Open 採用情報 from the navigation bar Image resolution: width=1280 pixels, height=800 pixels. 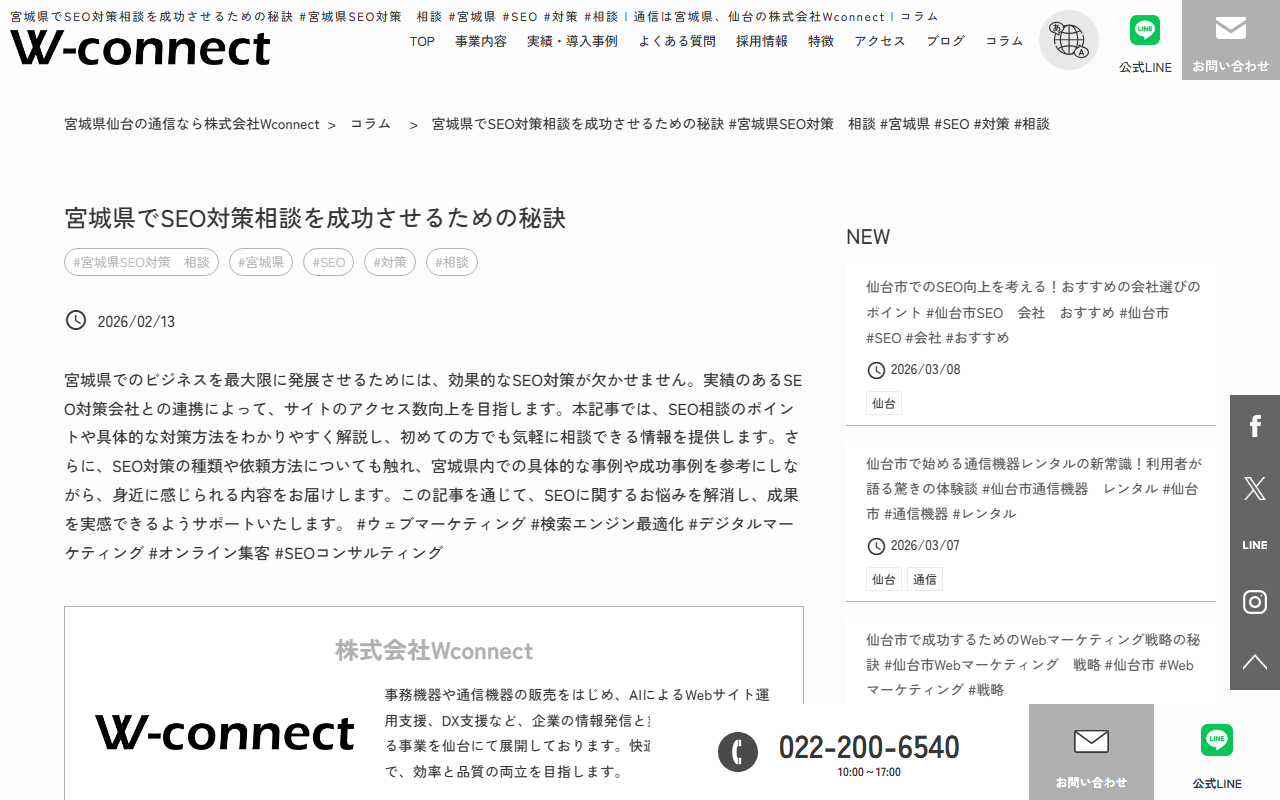(761, 41)
